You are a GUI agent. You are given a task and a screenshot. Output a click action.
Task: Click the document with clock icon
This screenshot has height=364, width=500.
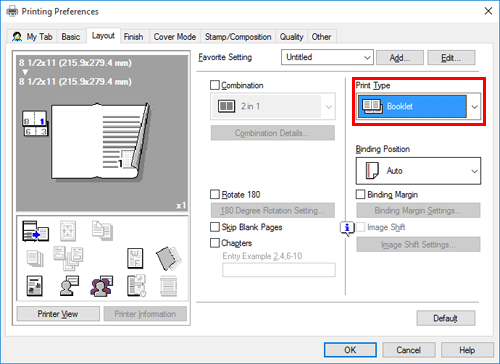tap(136, 286)
